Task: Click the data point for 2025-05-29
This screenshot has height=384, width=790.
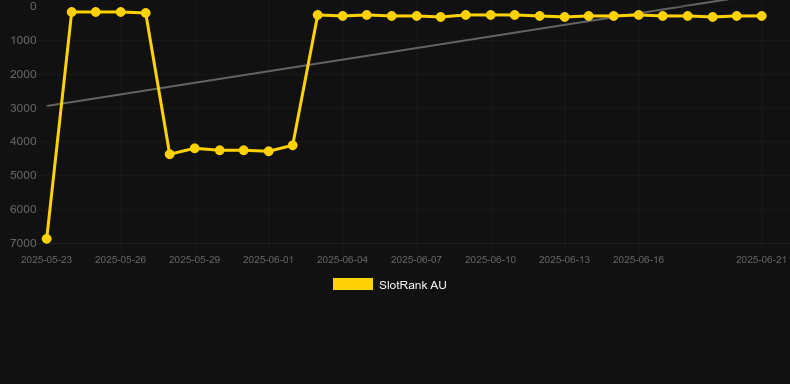Action: click(194, 148)
